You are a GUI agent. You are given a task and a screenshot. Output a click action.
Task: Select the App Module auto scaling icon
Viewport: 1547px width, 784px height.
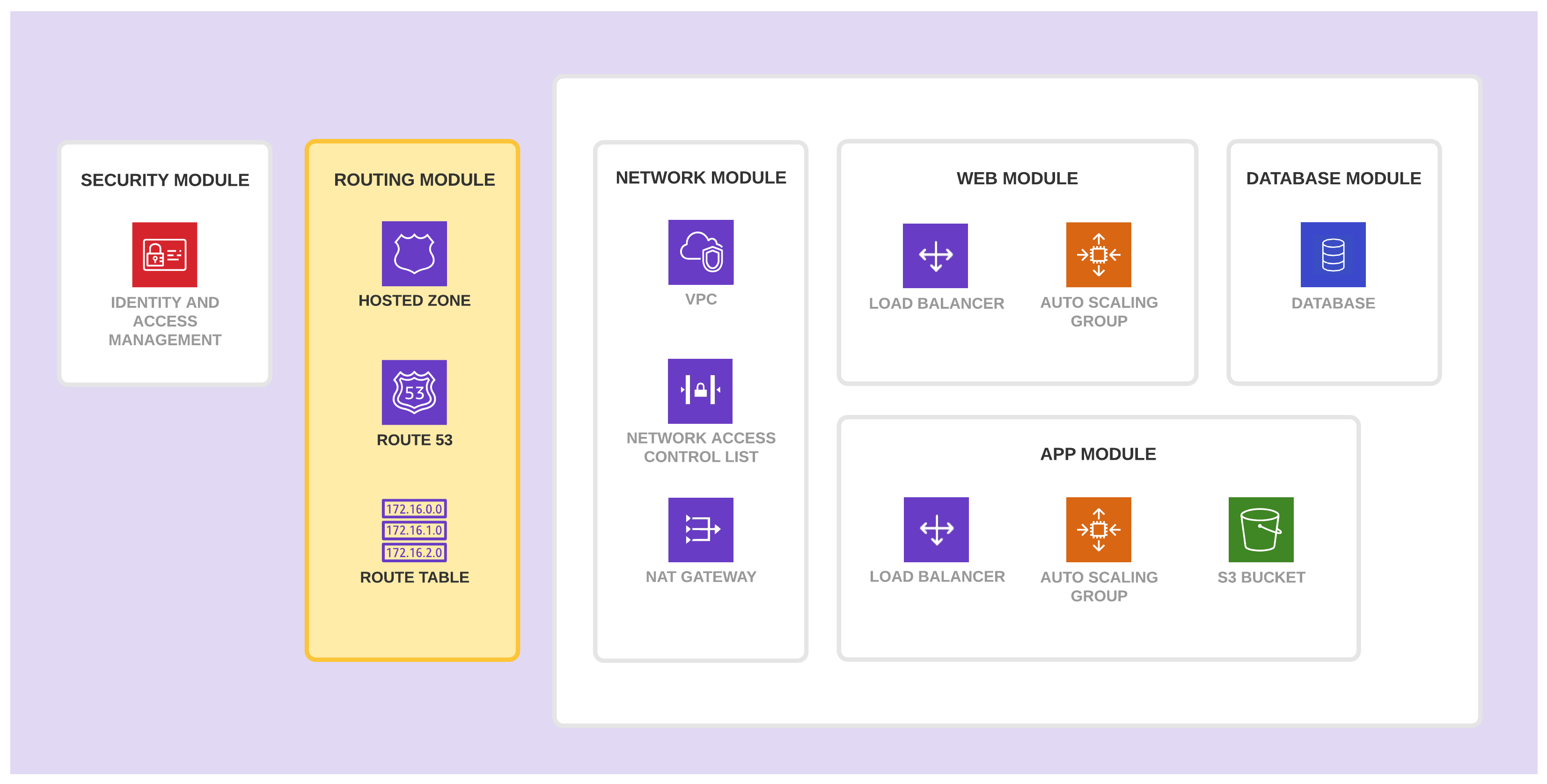point(1099,530)
